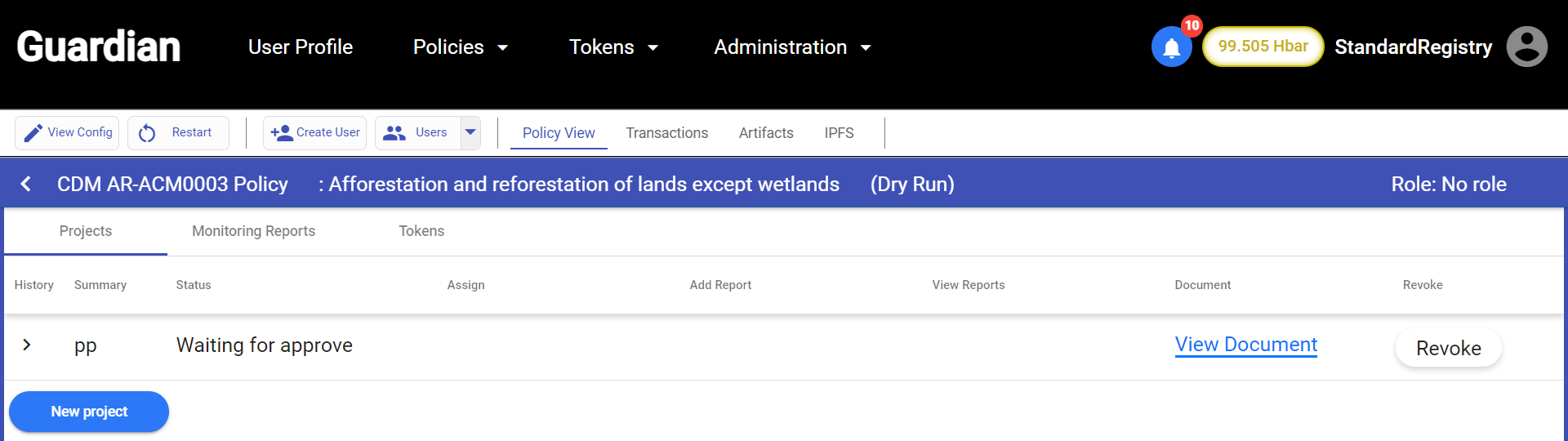The height and width of the screenshot is (441, 1568).
Task: Expand the pp project row history
Action: [27, 345]
